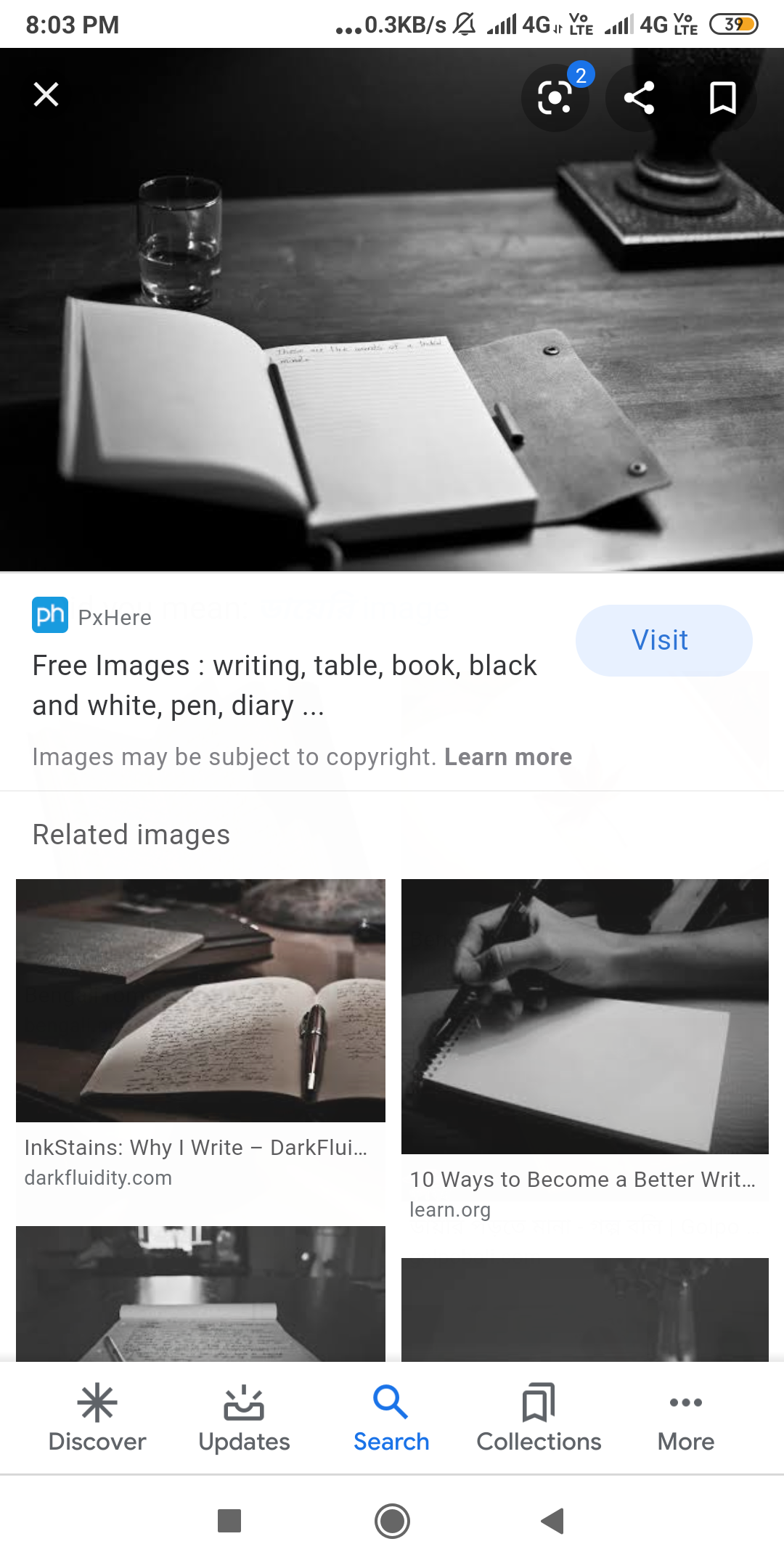Switch to the Discover tab

(97, 1418)
